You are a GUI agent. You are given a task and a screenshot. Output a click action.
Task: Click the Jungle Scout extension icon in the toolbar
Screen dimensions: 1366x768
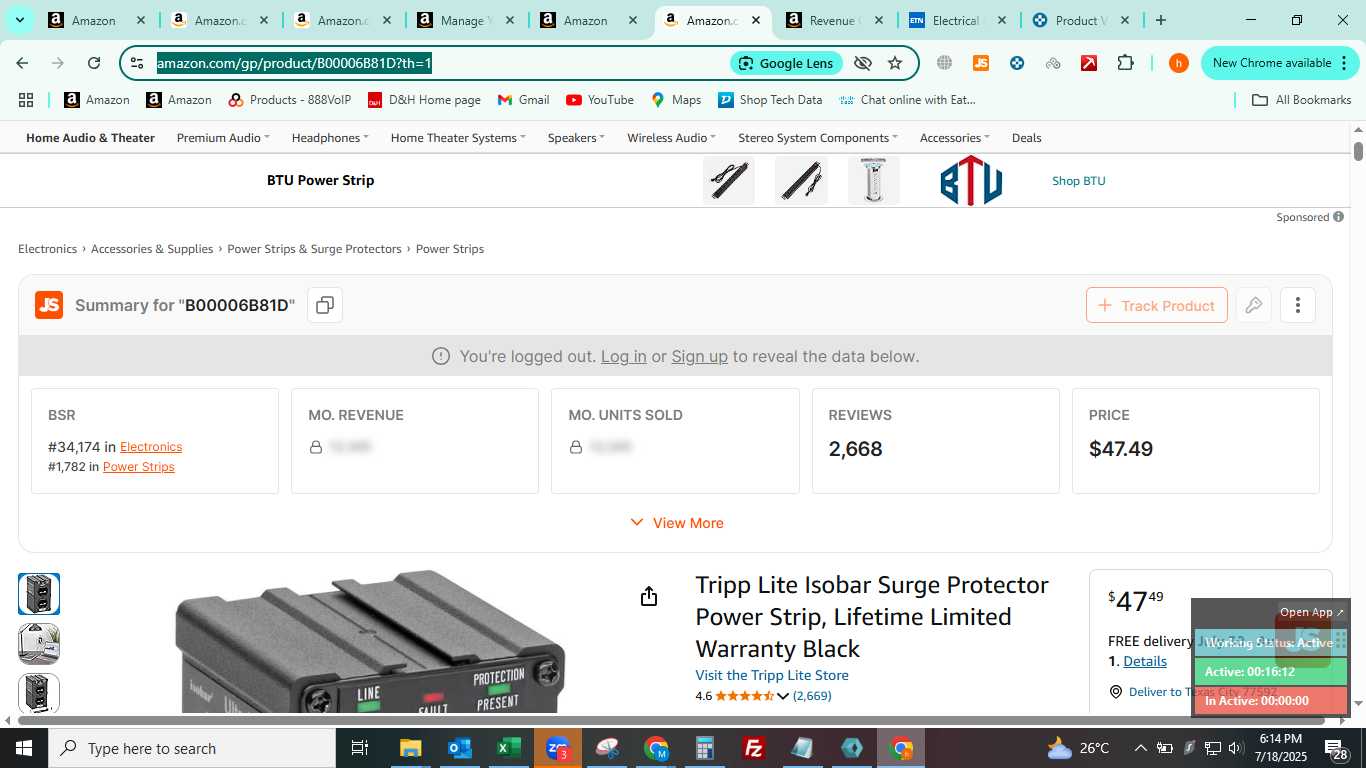[980, 63]
